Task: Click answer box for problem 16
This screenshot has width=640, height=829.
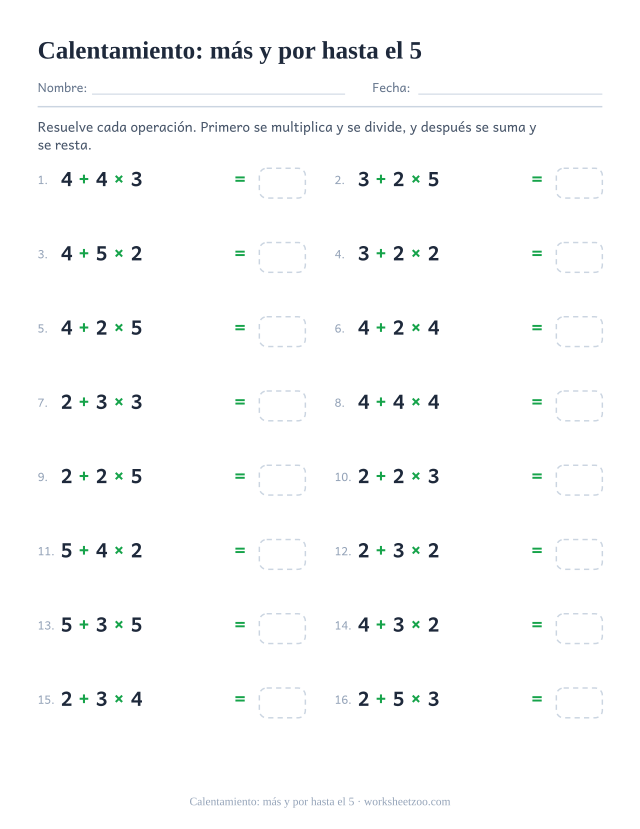Action: point(579,703)
